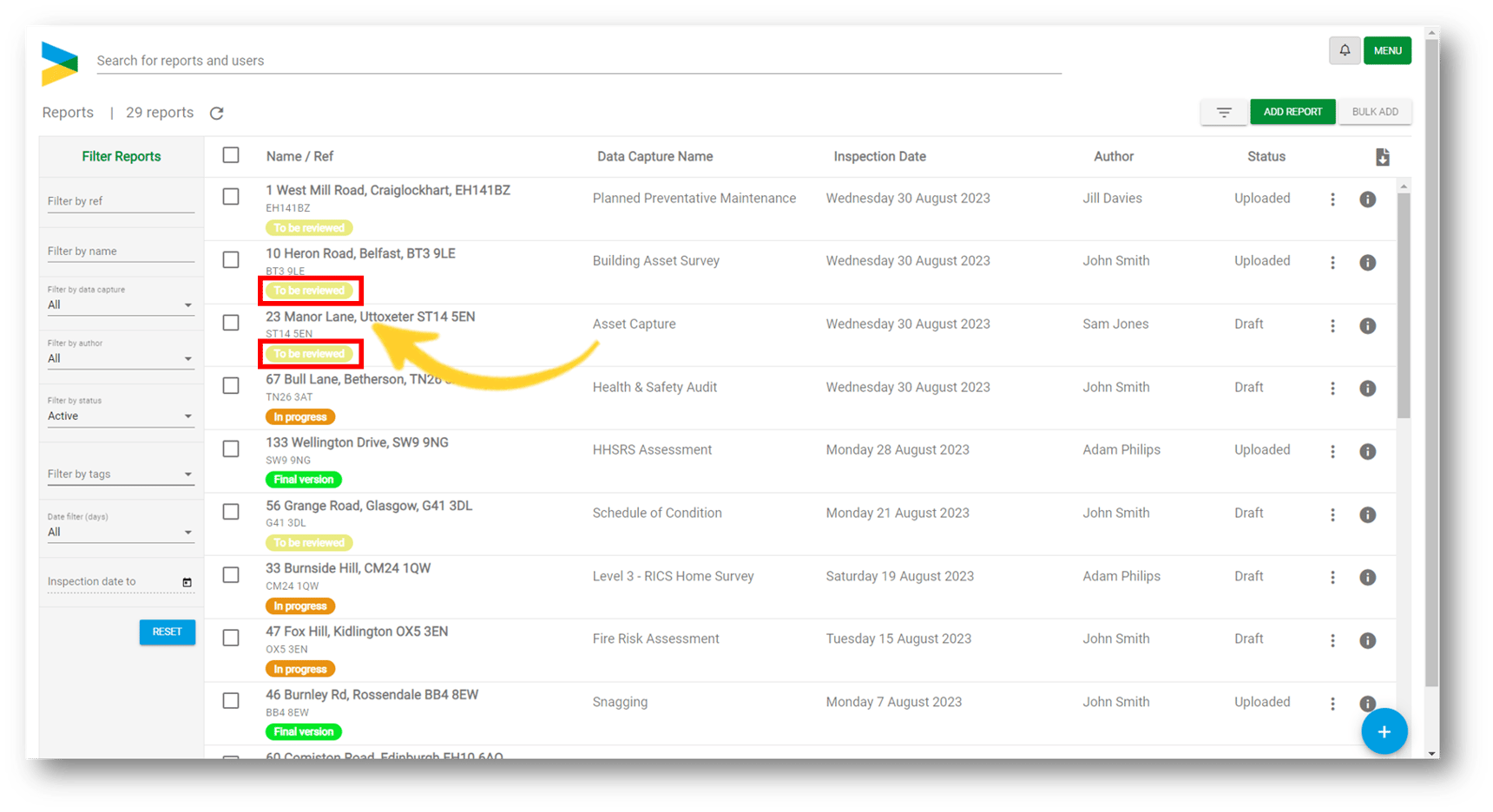Click the ADD REPORT button
1493x812 pixels.
click(x=1292, y=112)
